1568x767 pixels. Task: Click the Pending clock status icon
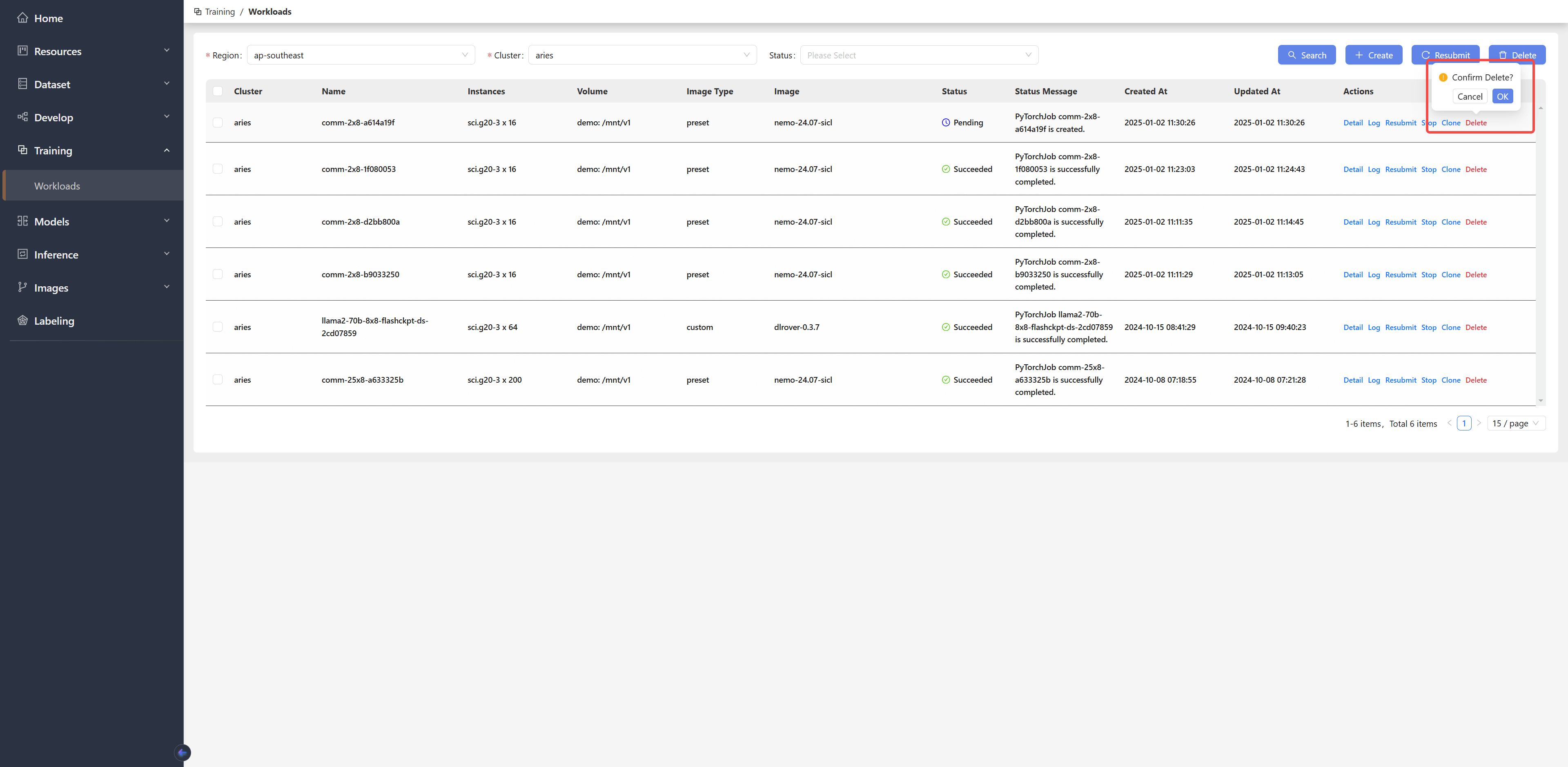coord(946,123)
